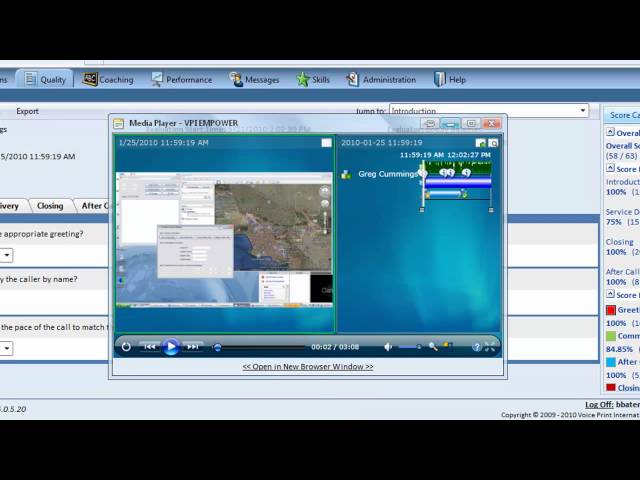
Task: Click the blue and white call segment bar
Action: pyautogui.click(x=458, y=183)
